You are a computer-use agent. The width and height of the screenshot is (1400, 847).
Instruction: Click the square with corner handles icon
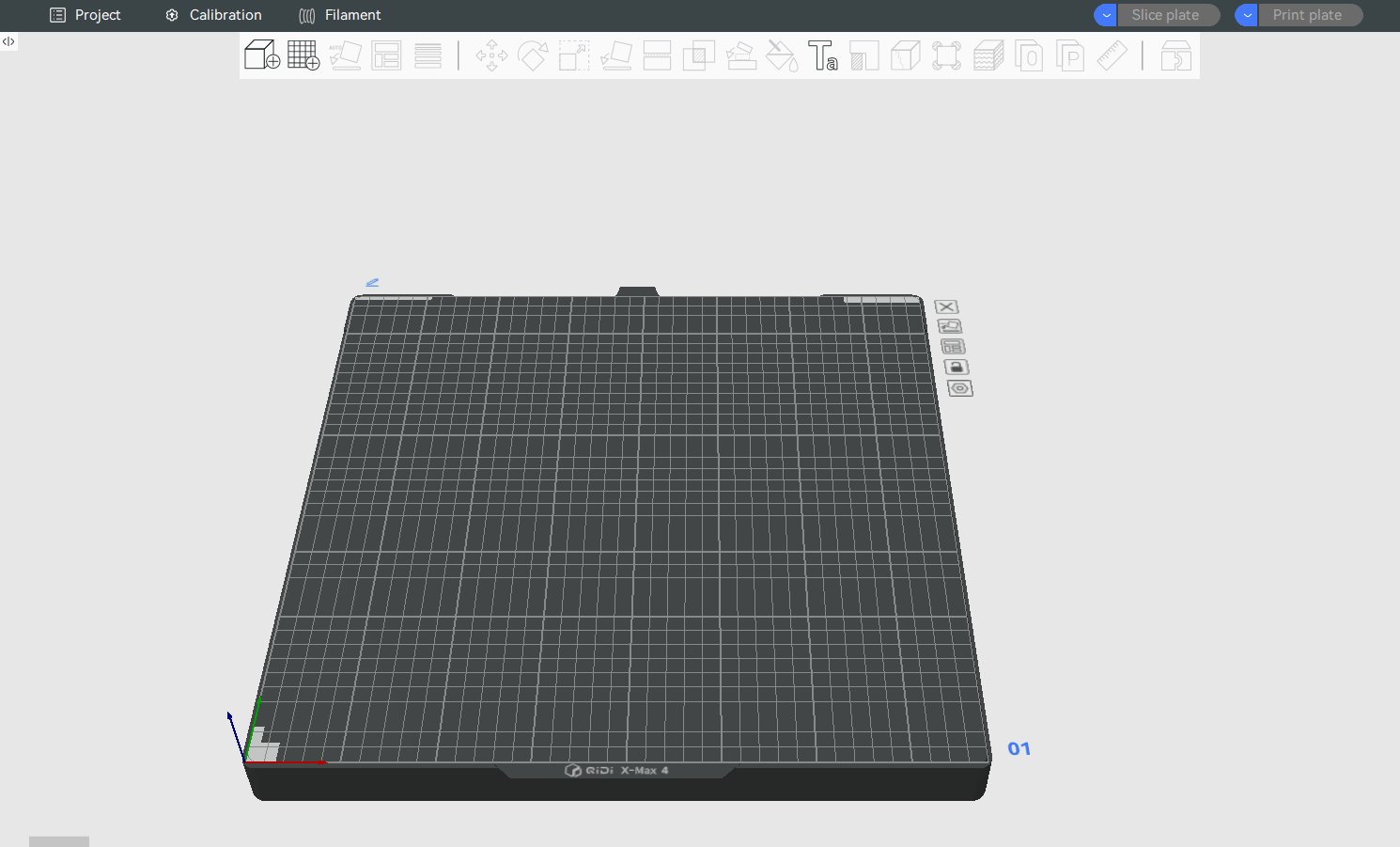tap(947, 55)
